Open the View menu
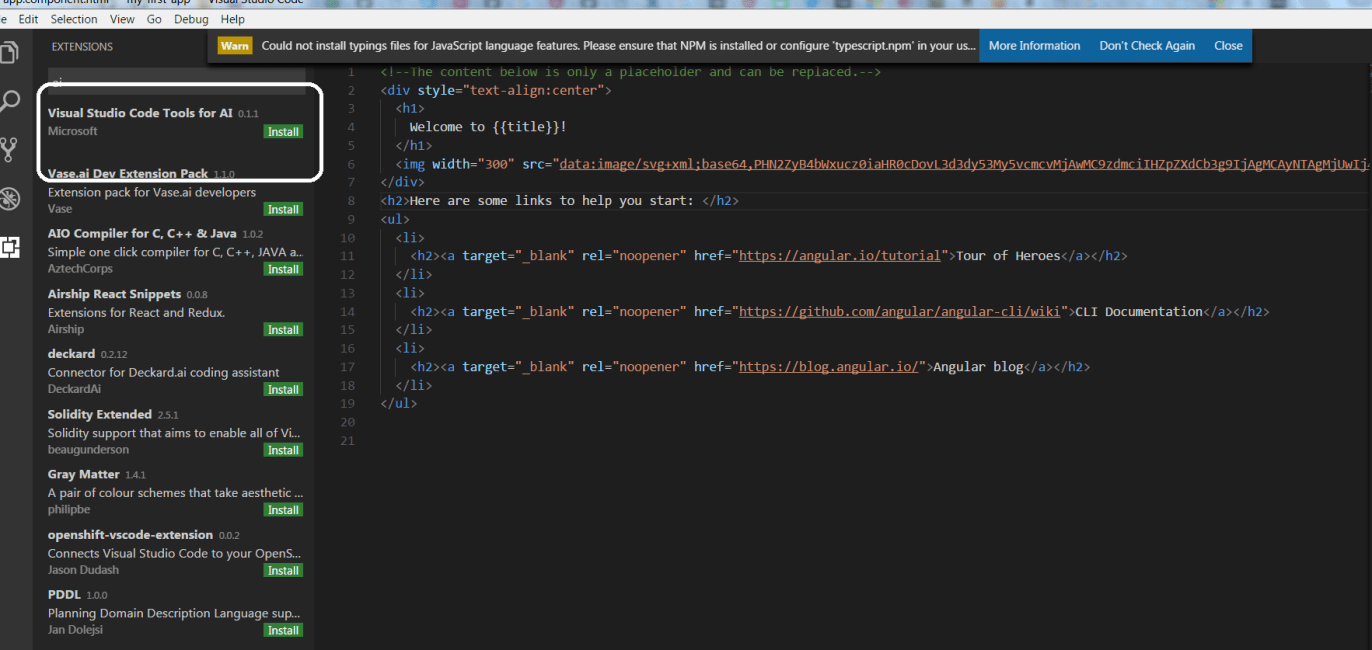The image size is (1372, 650). 122,19
